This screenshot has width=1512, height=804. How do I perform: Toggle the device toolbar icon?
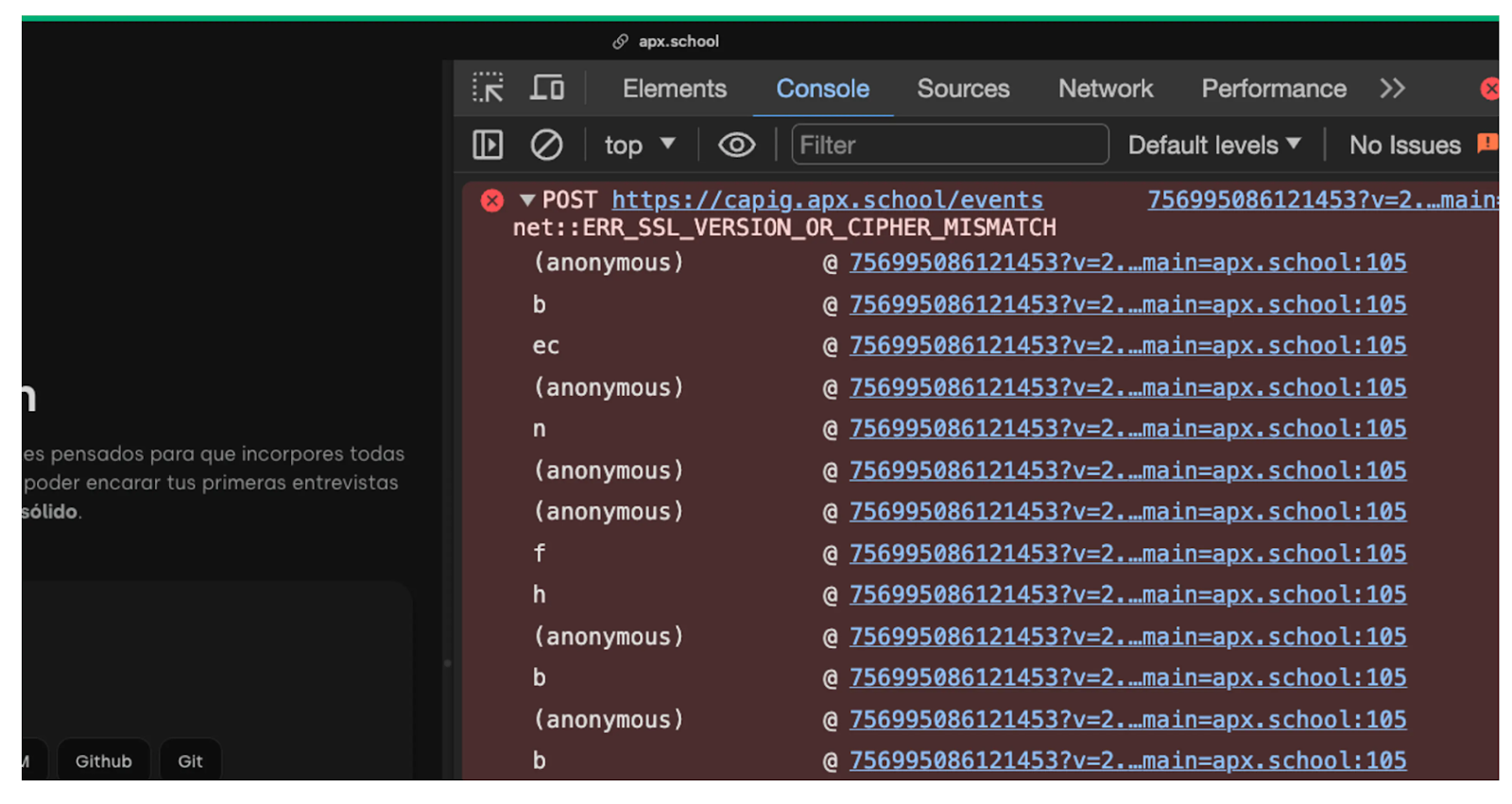(546, 88)
